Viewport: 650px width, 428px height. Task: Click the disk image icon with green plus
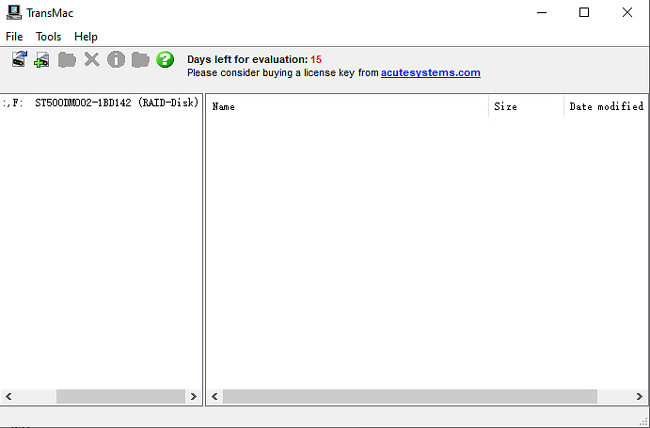(x=42, y=60)
